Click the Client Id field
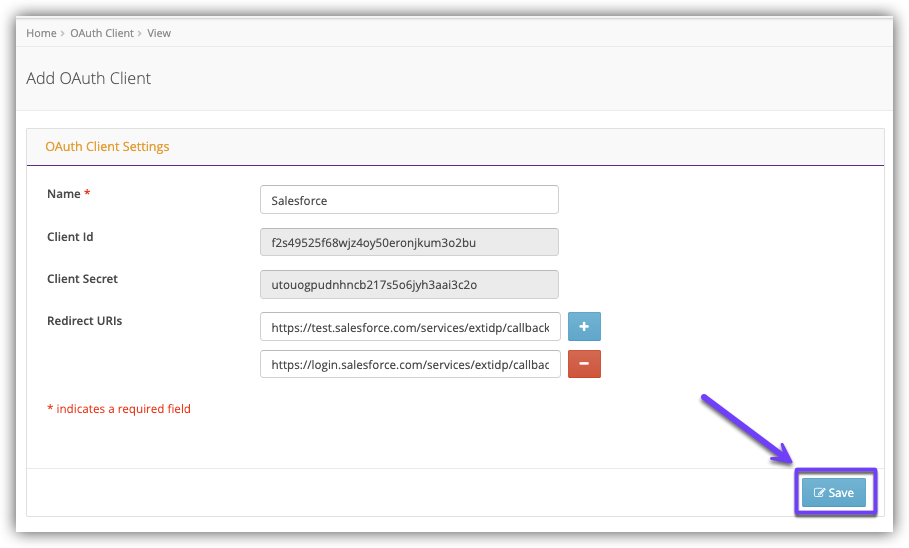This screenshot has width=909, height=548. pos(408,242)
